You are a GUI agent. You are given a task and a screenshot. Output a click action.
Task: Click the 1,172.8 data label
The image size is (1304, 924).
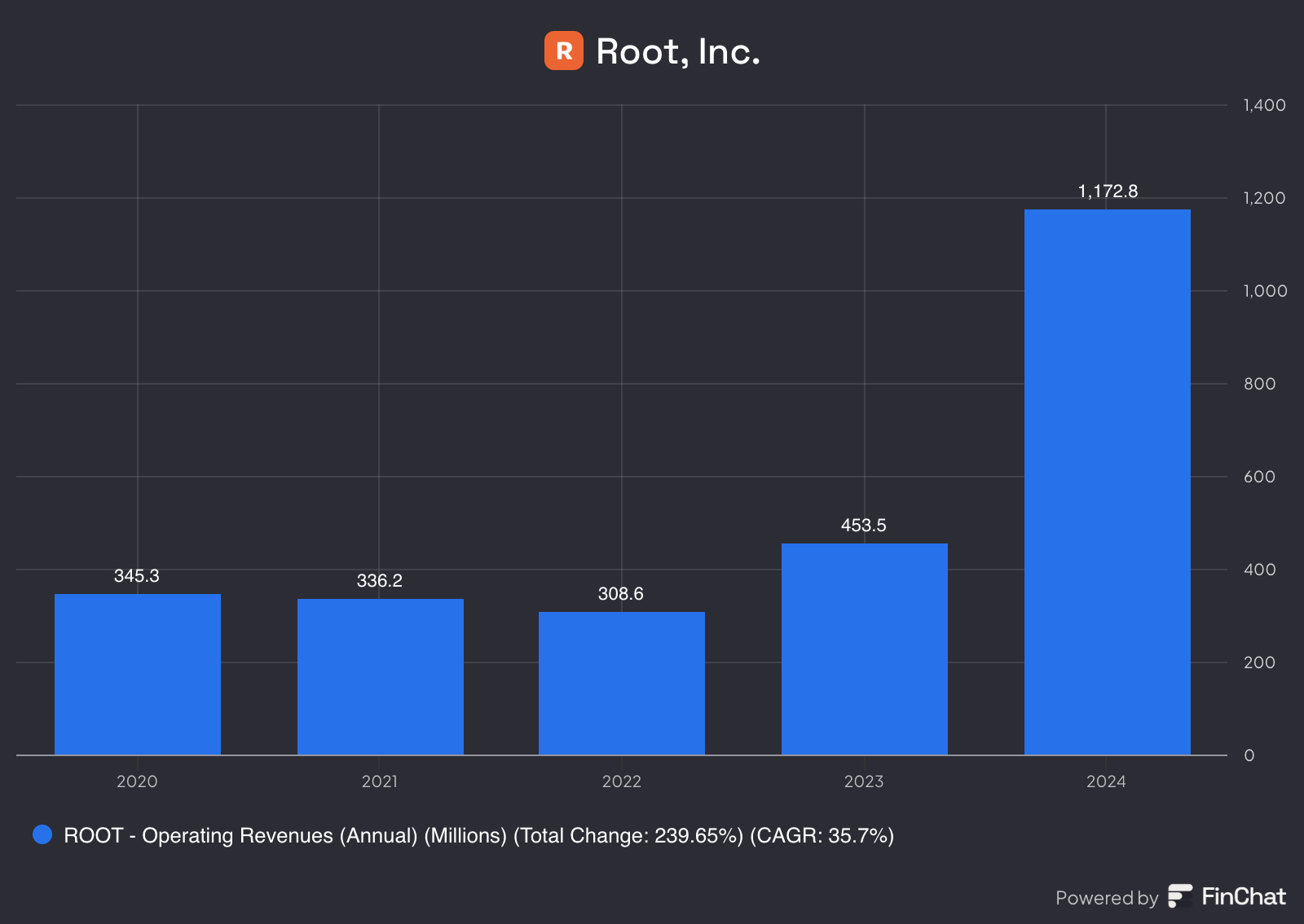1108,191
